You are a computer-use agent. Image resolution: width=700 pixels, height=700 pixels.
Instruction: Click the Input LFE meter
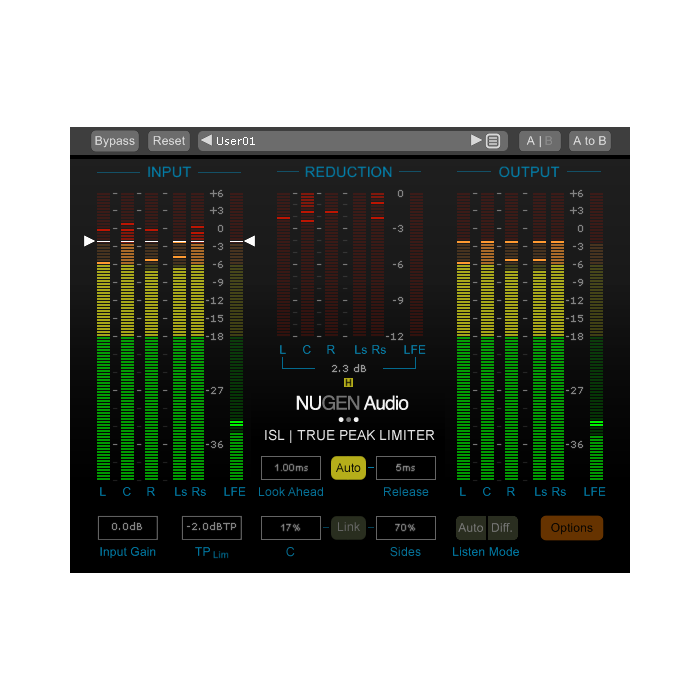coord(237,337)
